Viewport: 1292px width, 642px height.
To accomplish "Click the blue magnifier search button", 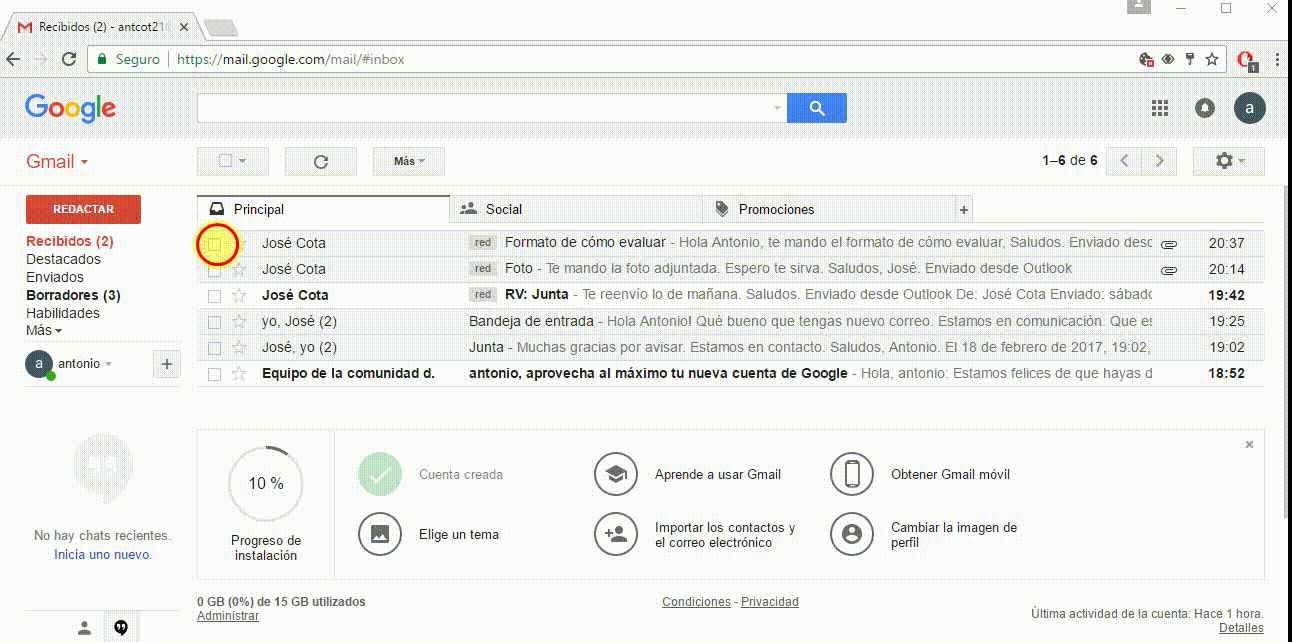I will pos(817,108).
